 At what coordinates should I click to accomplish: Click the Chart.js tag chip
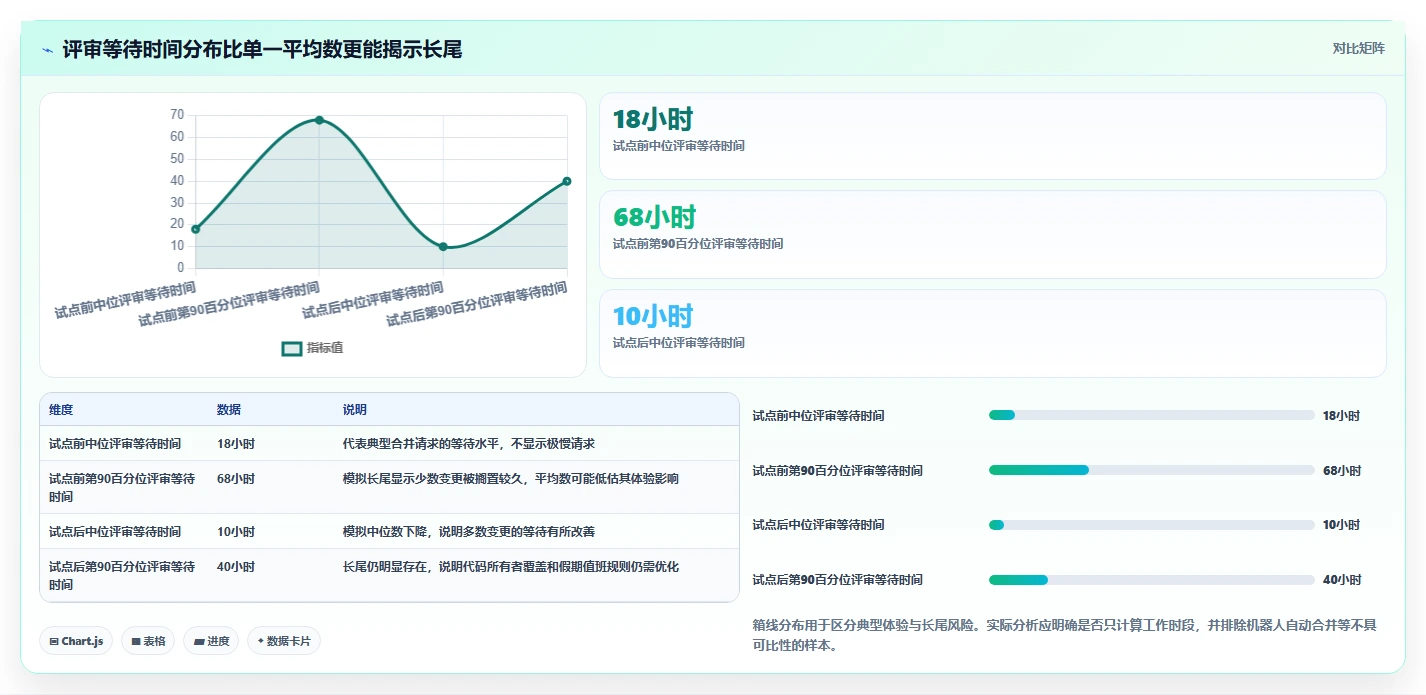(76, 641)
